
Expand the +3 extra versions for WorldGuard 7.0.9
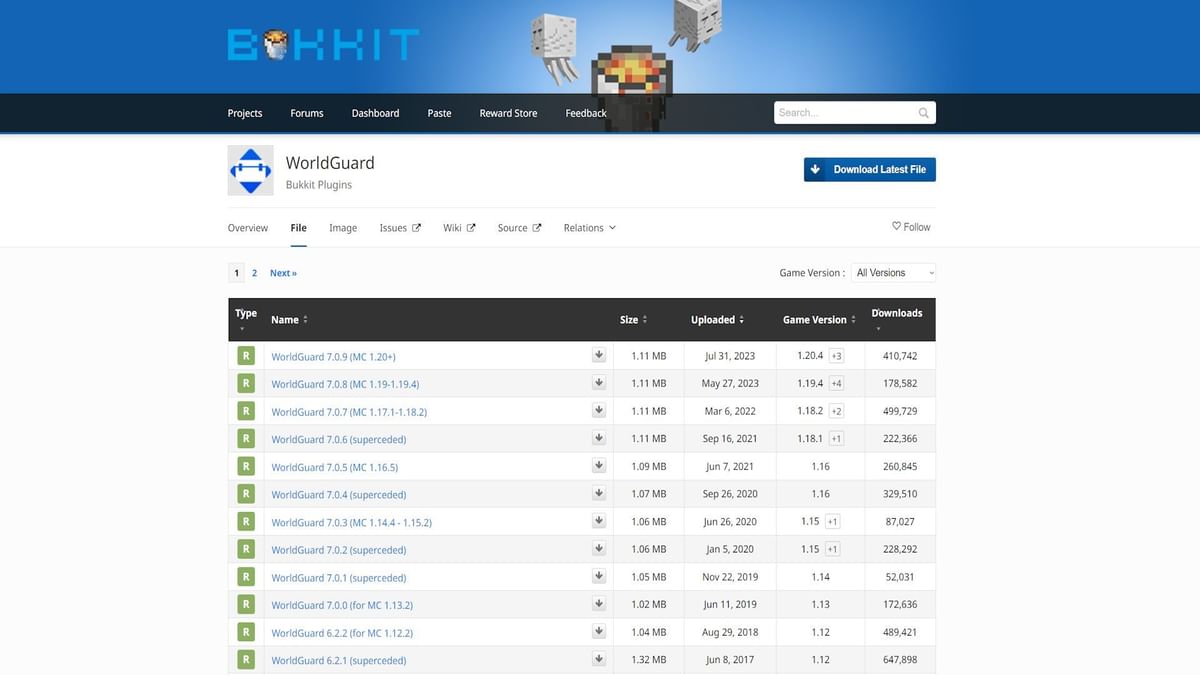[x=835, y=355]
